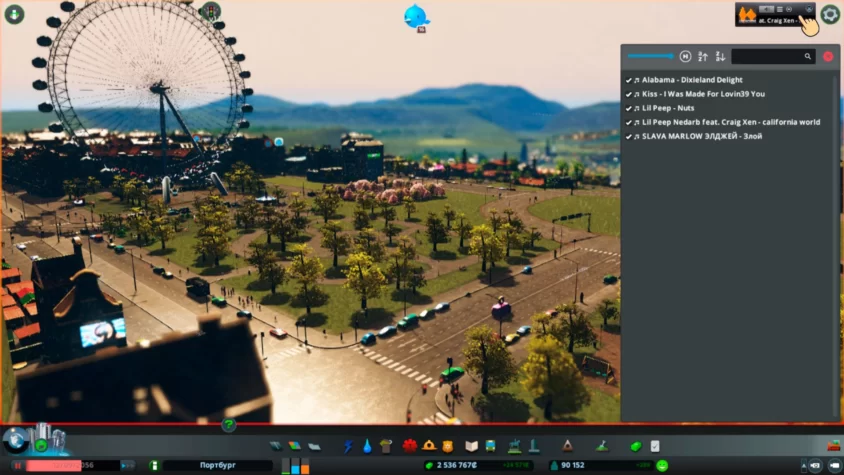Open the Roads build menu
Image resolution: width=844 pixels, height=475 pixels.
click(276, 446)
